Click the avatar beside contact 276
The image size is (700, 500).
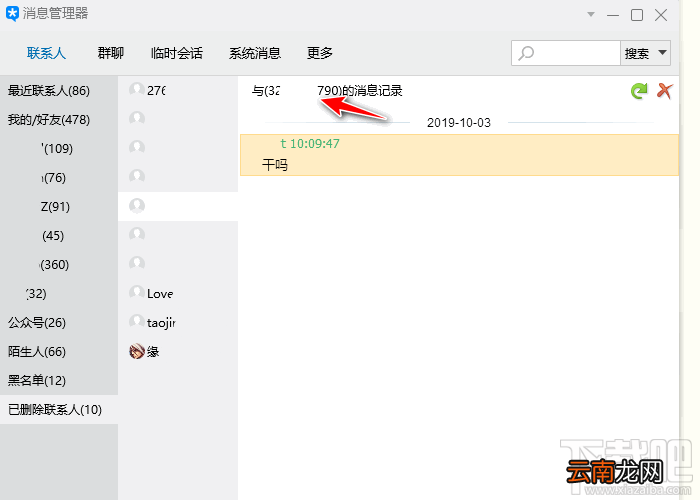click(x=137, y=90)
